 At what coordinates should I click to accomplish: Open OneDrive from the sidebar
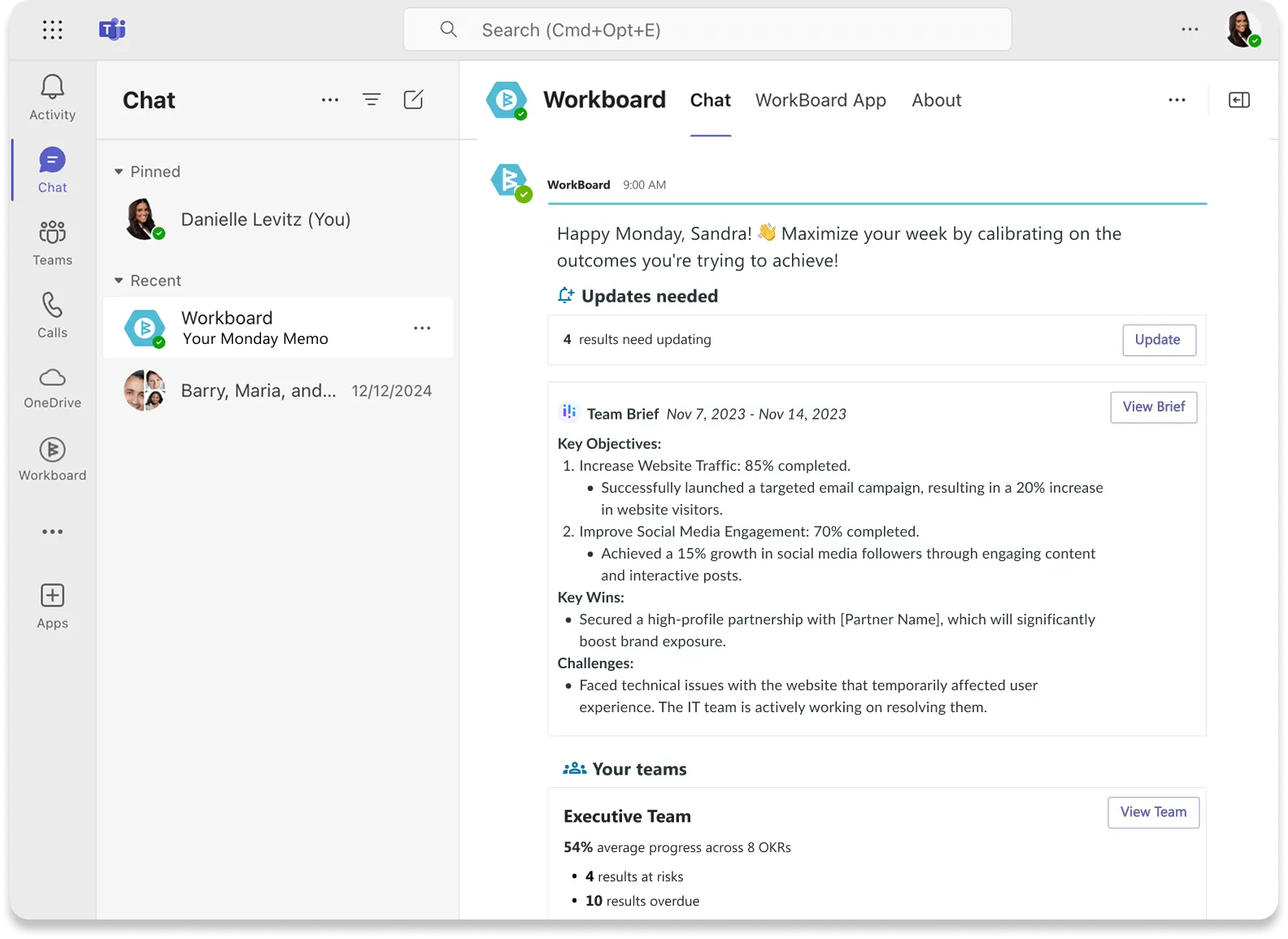point(52,388)
